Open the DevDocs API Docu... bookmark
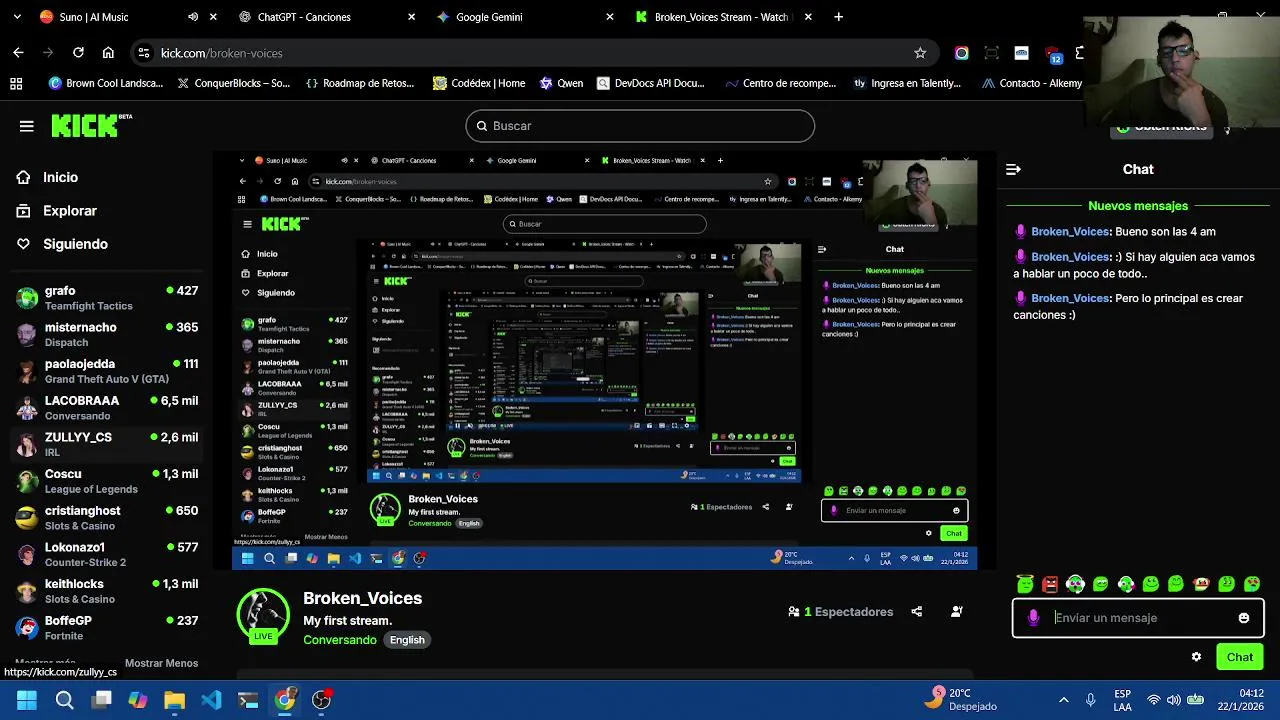This screenshot has width=1280, height=720. coord(651,84)
